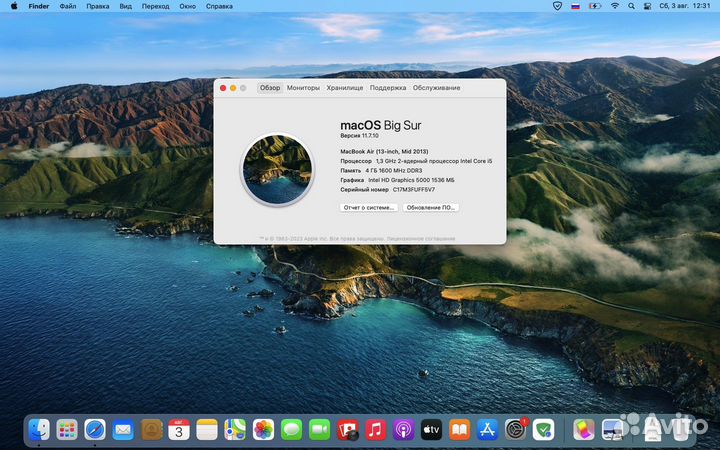Click the Обновление ПО button
This screenshot has height=450, width=720.
pos(431,208)
